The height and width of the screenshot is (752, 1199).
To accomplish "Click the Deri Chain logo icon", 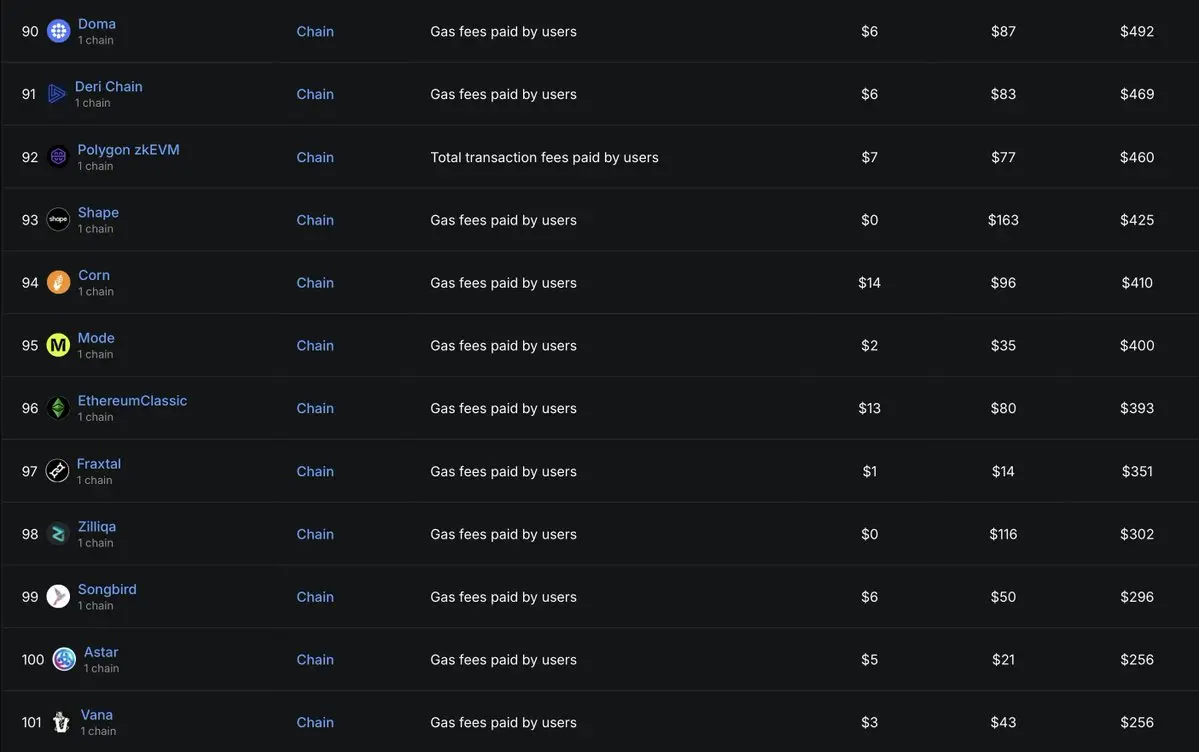I will (x=57, y=94).
